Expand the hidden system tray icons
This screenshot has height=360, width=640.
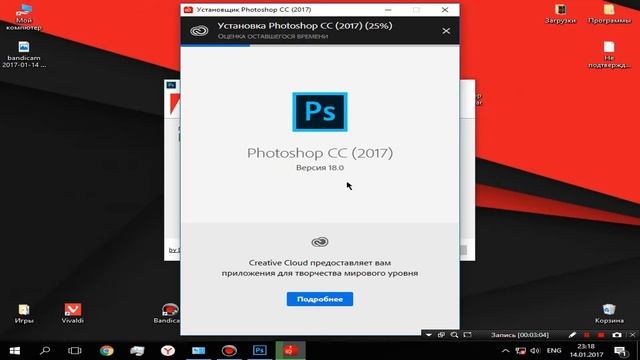tap(505, 351)
